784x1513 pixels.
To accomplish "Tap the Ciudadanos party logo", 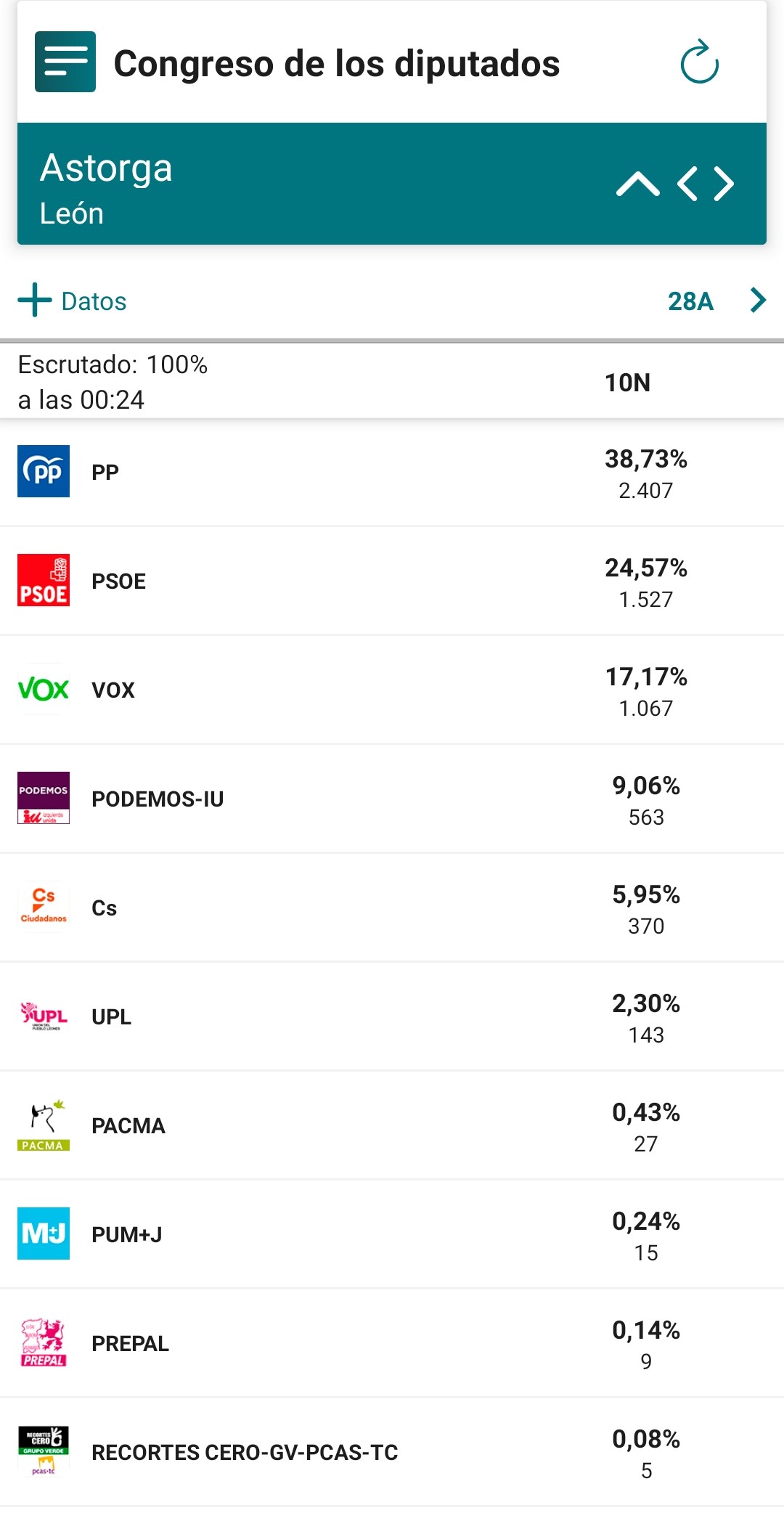I will pyautogui.click(x=44, y=907).
